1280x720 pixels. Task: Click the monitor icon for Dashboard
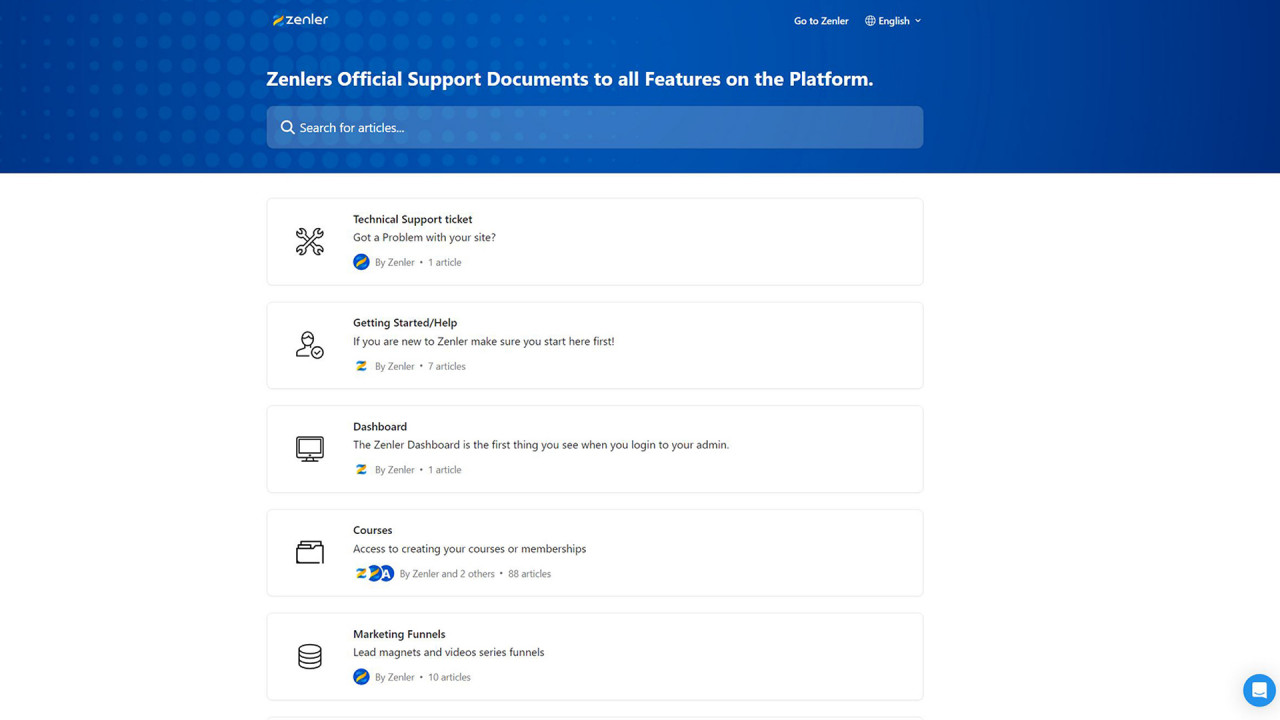[310, 449]
